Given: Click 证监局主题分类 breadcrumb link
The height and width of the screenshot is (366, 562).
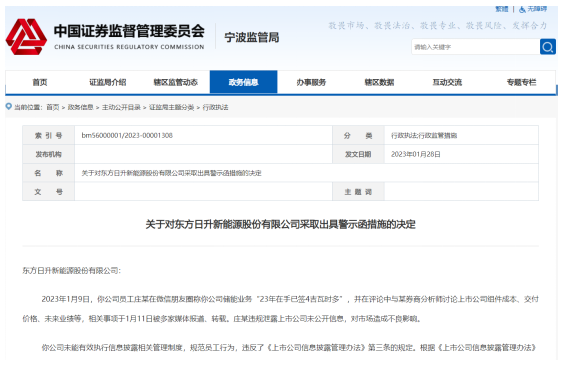Looking at the screenshot, I should click(x=171, y=107).
